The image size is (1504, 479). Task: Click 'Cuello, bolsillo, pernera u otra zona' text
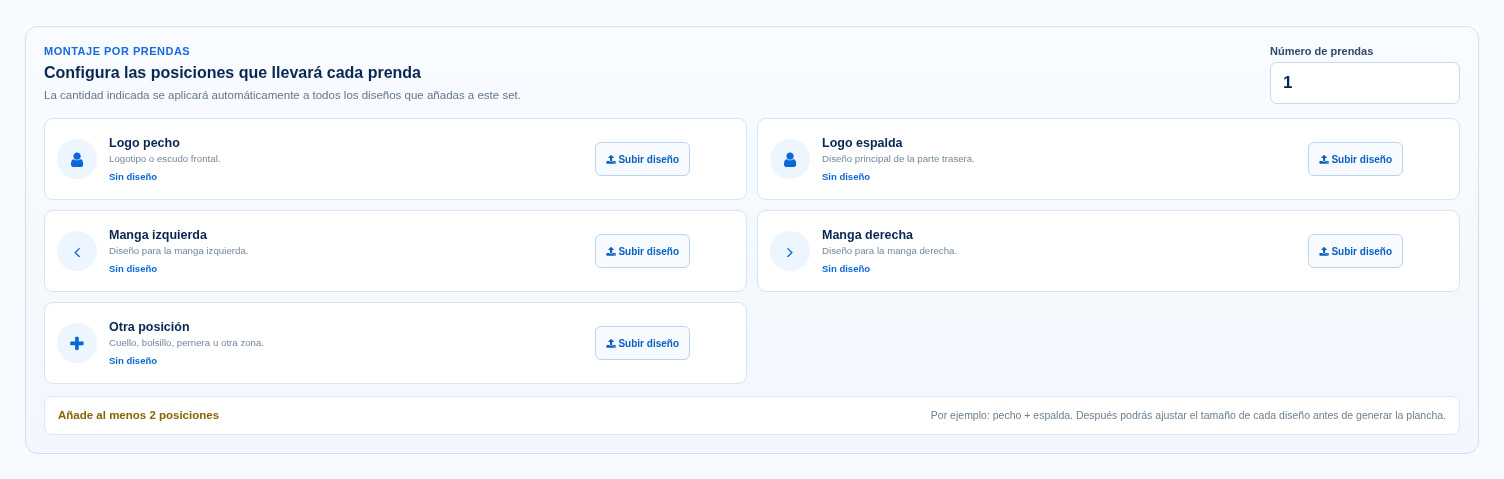[186, 343]
